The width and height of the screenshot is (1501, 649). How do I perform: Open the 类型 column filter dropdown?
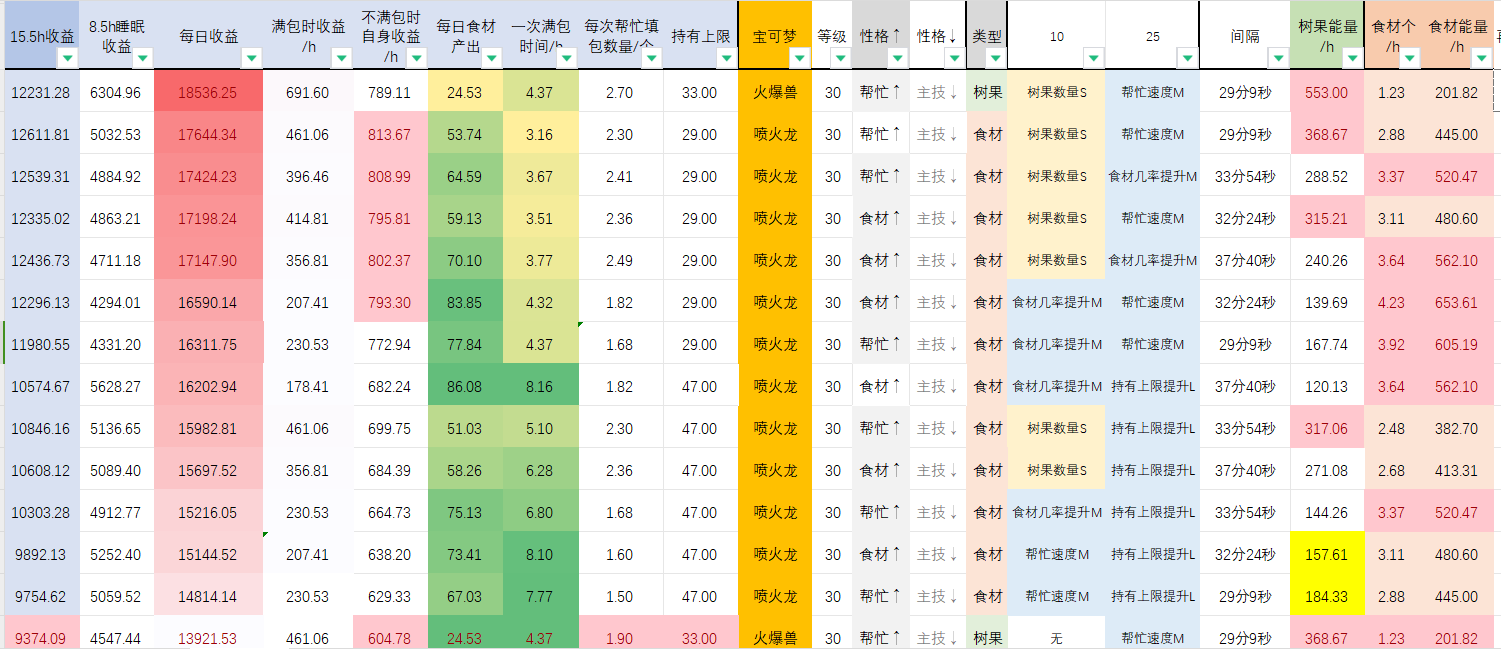pyautogui.click(x=994, y=59)
